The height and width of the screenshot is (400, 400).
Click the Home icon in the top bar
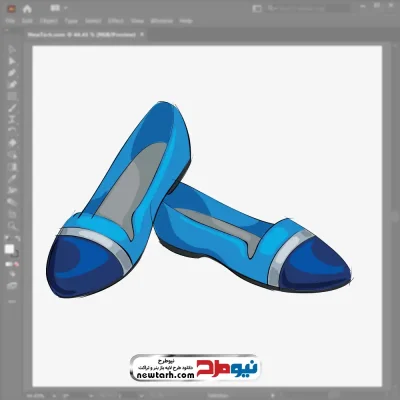coord(27,9)
